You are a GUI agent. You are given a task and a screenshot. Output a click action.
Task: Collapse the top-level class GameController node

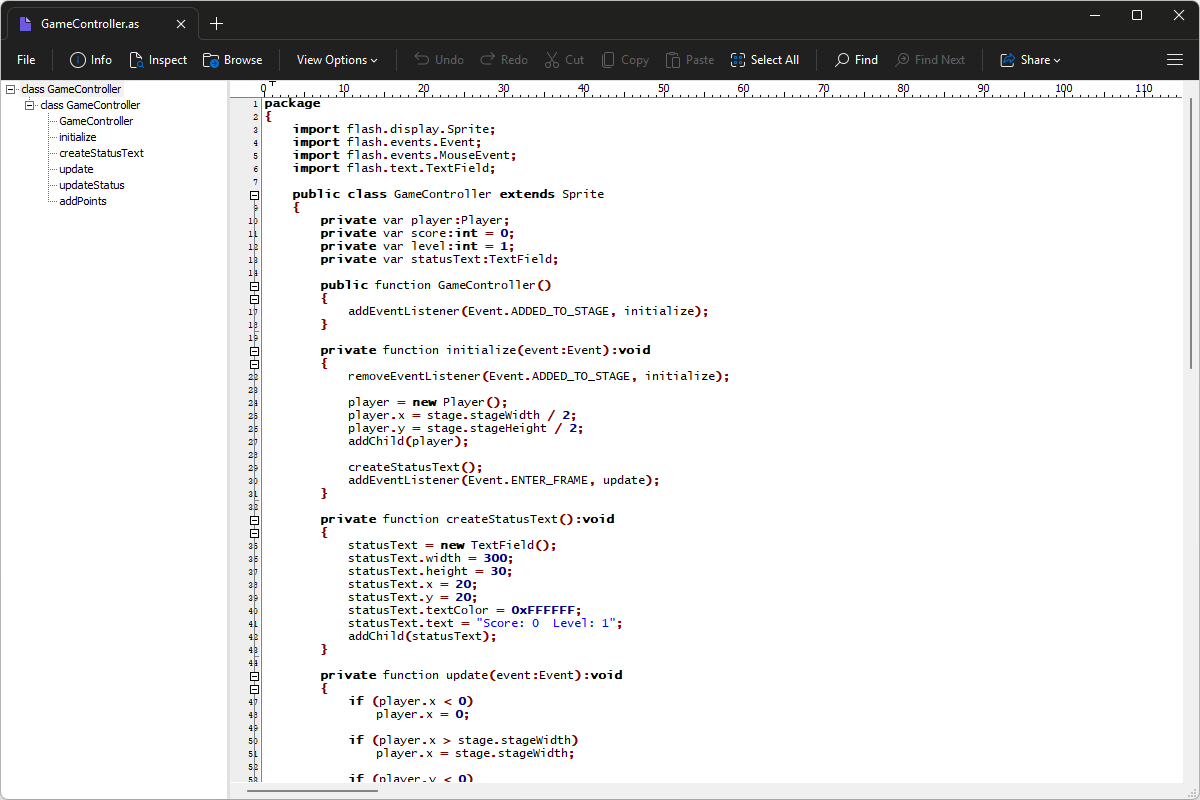(x=11, y=89)
